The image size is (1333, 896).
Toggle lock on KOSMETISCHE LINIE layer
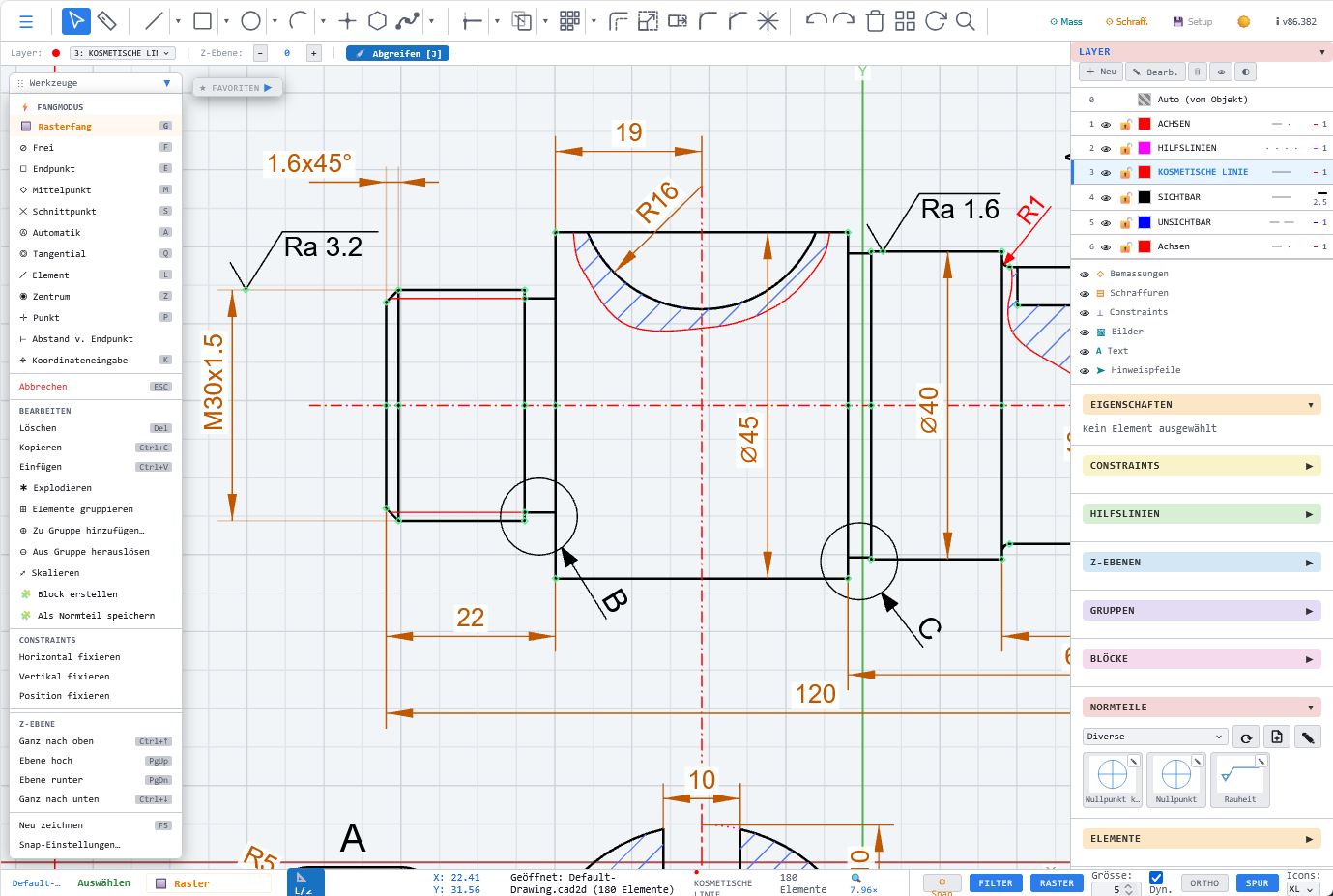pyautogui.click(x=1125, y=173)
